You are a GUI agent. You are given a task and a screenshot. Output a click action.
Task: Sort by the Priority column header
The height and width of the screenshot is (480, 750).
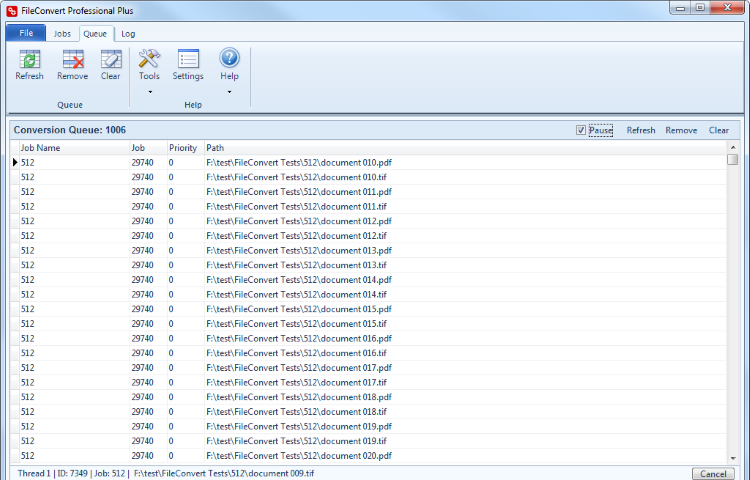pos(186,148)
